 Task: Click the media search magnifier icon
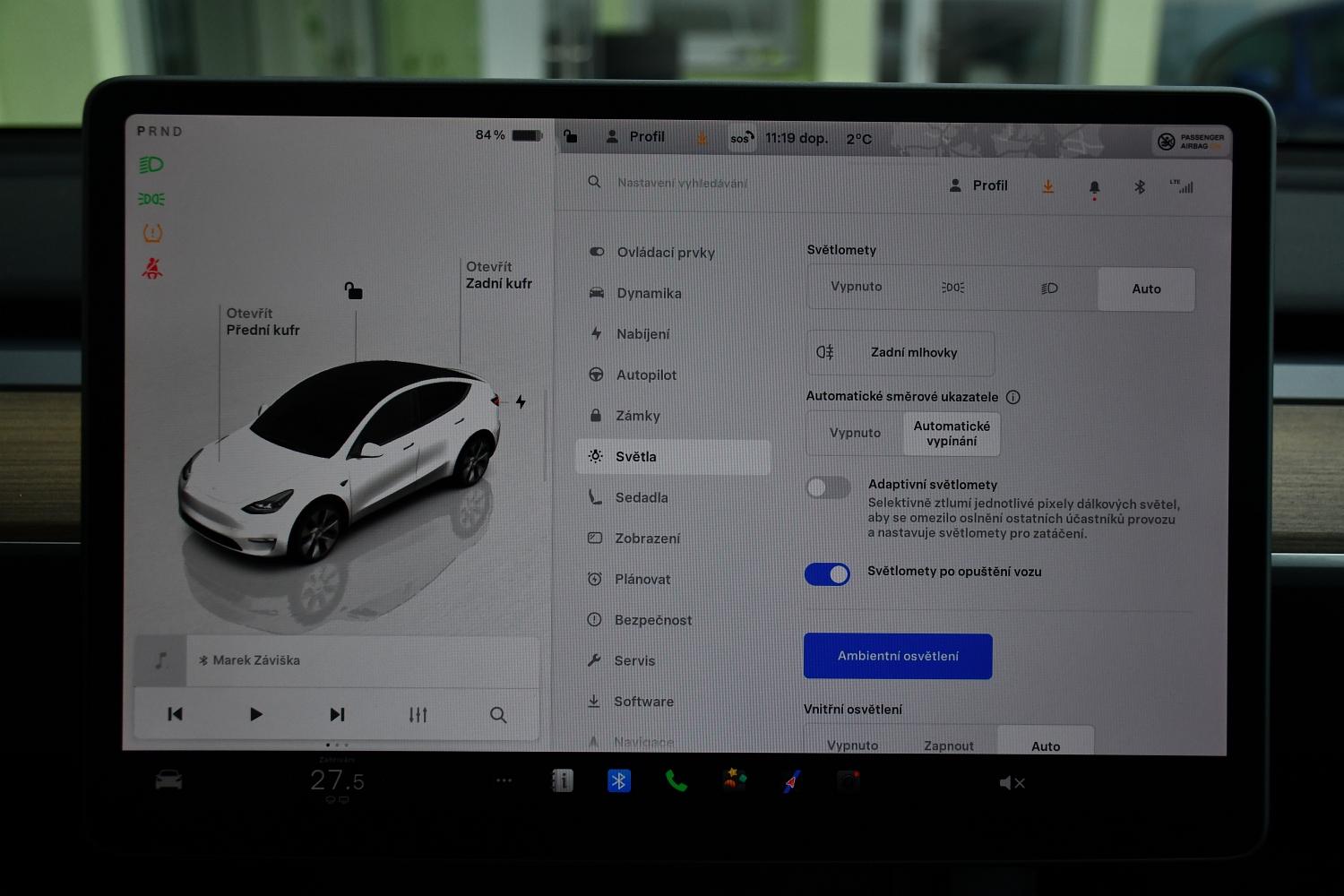coord(498,714)
